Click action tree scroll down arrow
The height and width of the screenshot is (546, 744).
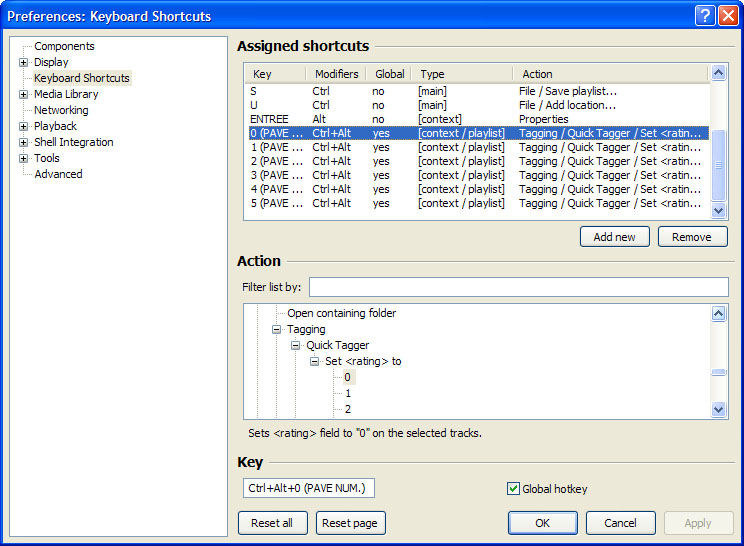click(718, 409)
